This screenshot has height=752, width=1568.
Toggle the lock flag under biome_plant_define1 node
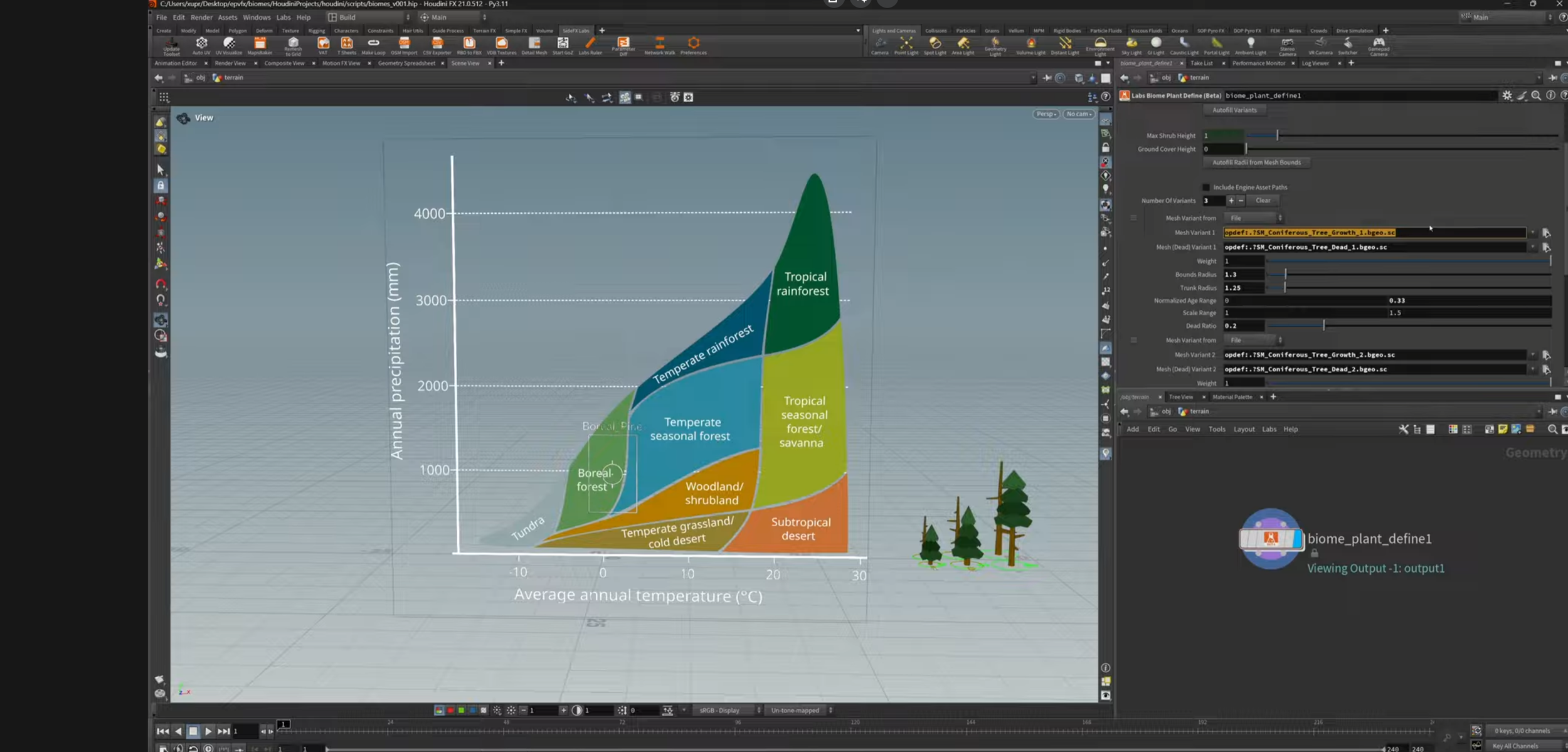point(1314,553)
